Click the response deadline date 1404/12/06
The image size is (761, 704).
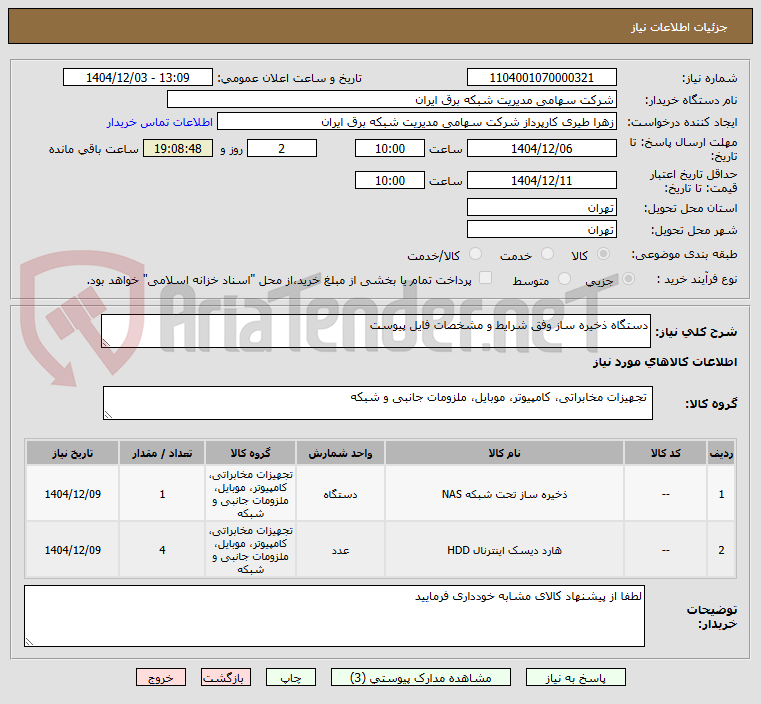542,148
